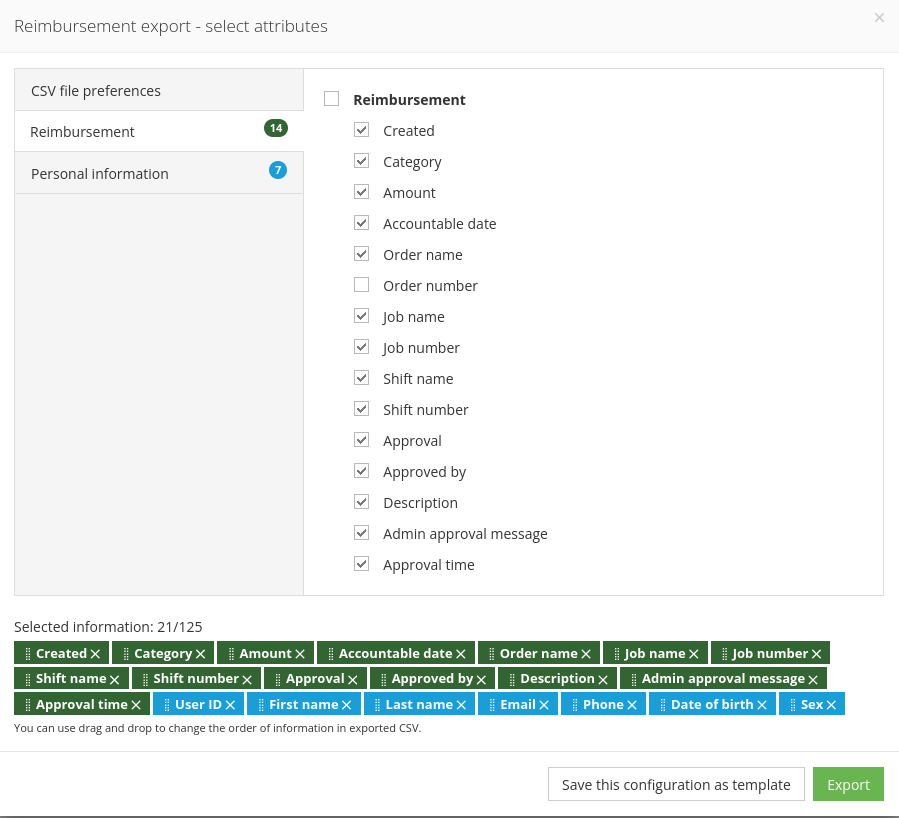
Task: Toggle the Reimbursement select-all checkbox
Action: 331,99
